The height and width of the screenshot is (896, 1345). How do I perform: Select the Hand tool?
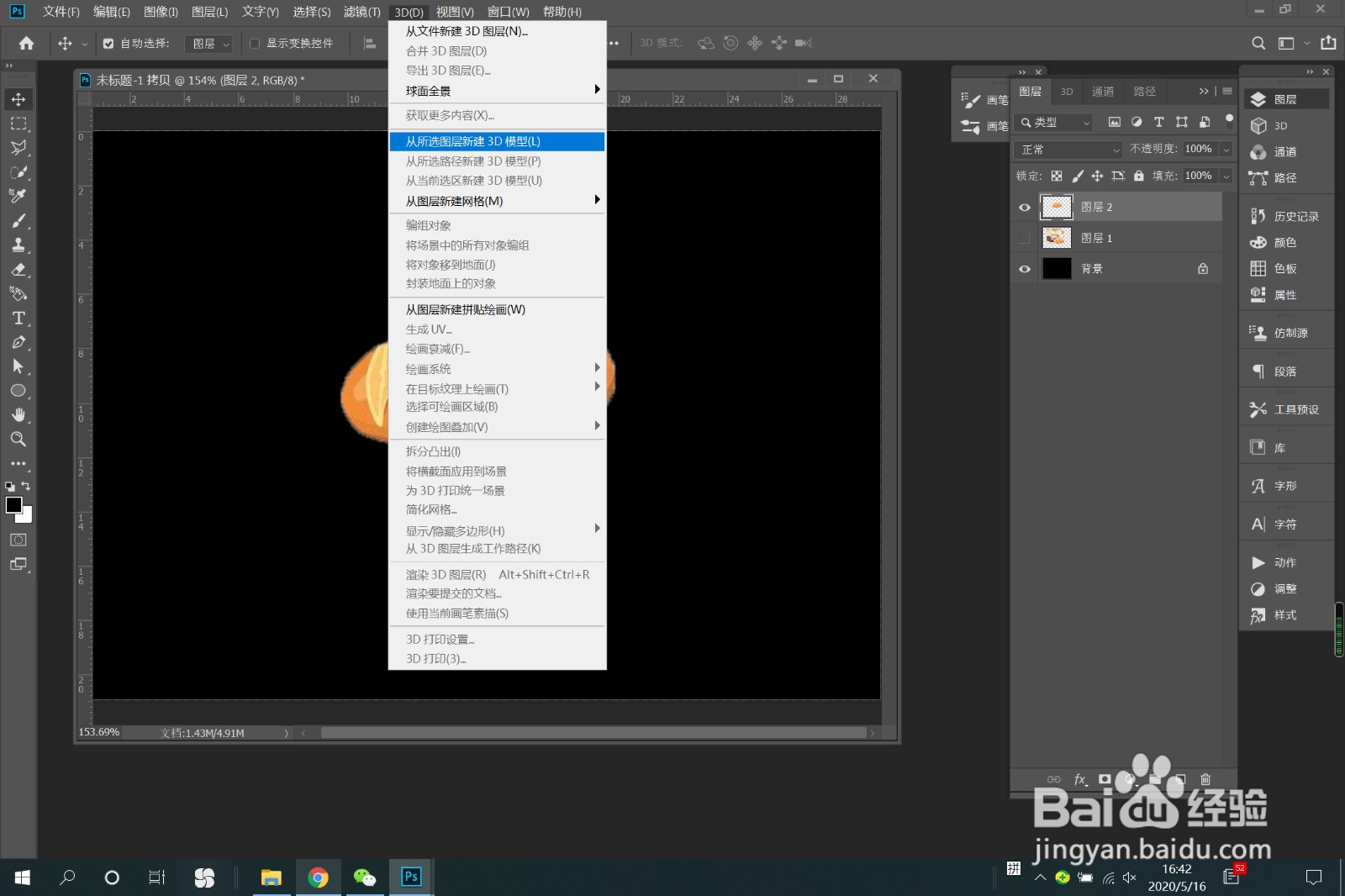[x=18, y=415]
